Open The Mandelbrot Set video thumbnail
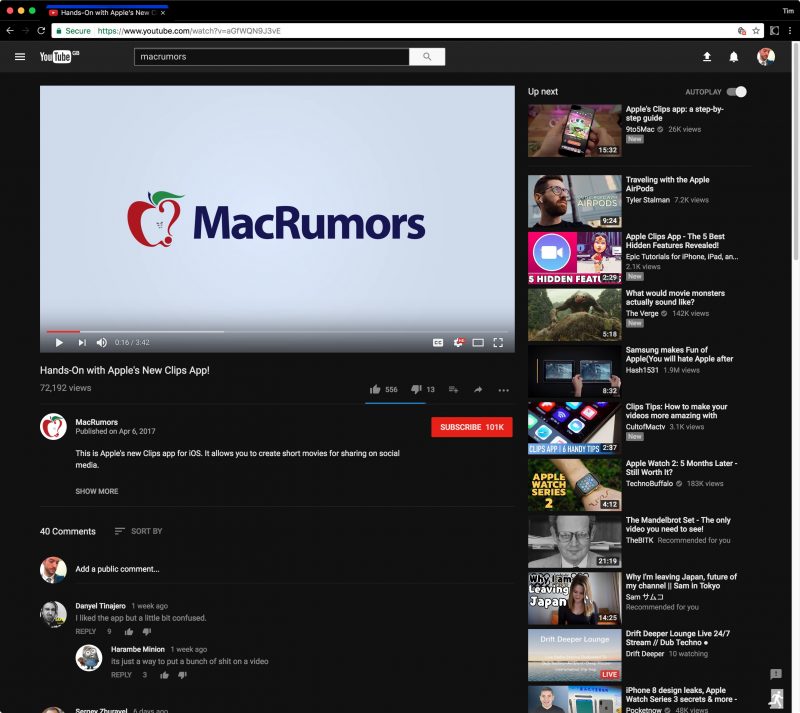 coord(574,542)
